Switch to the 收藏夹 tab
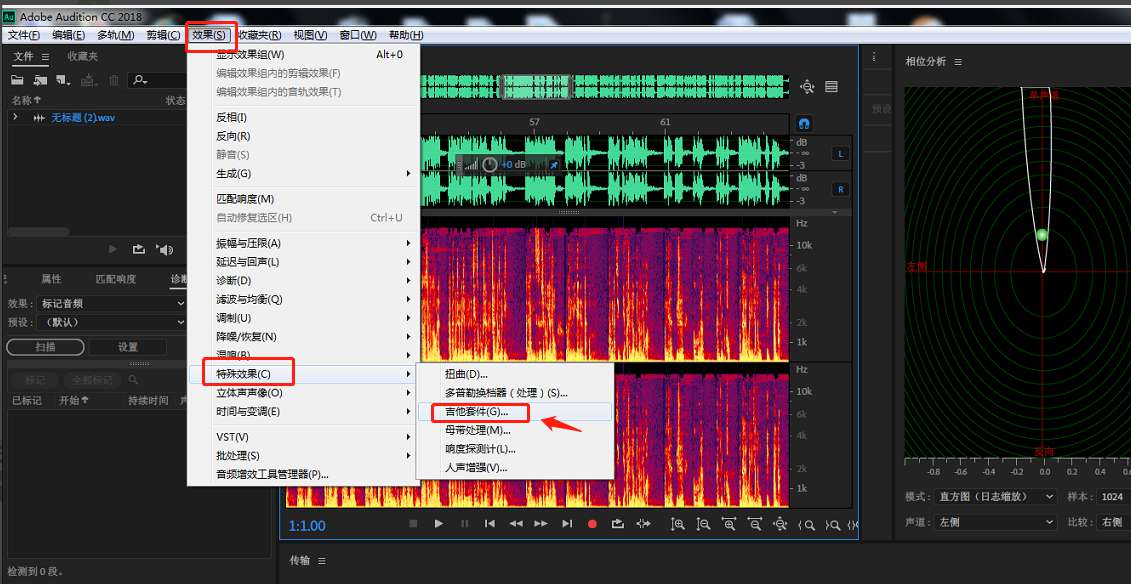Image resolution: width=1131 pixels, height=584 pixels. tap(82, 57)
